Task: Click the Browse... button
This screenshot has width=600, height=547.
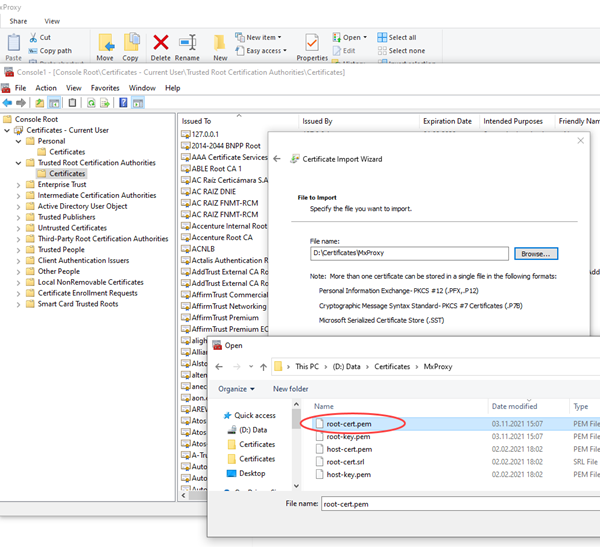Action: pos(537,254)
